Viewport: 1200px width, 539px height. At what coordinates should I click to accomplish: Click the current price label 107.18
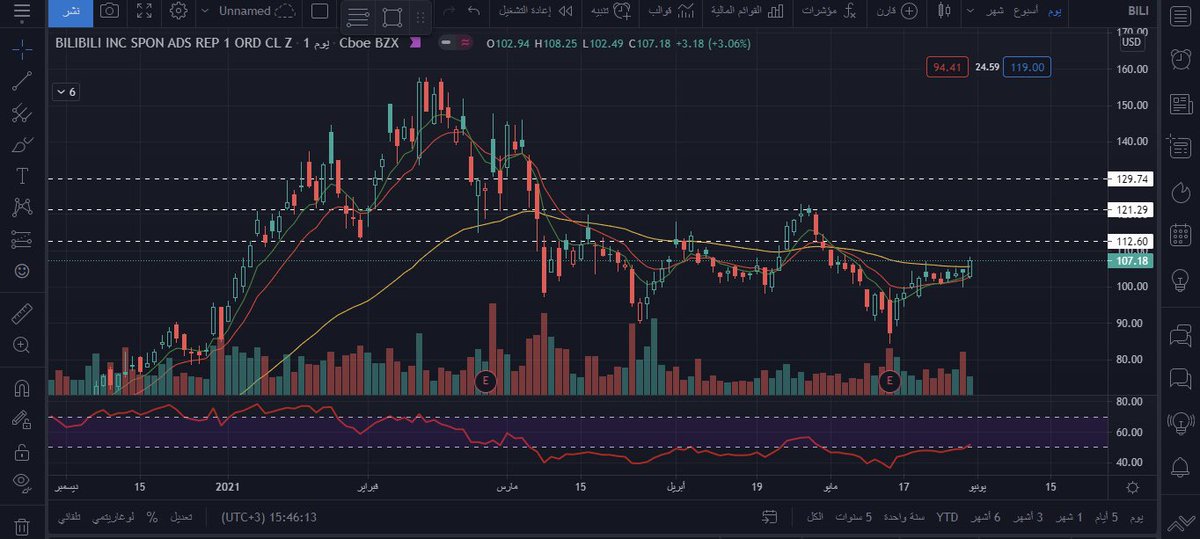(x=1131, y=261)
